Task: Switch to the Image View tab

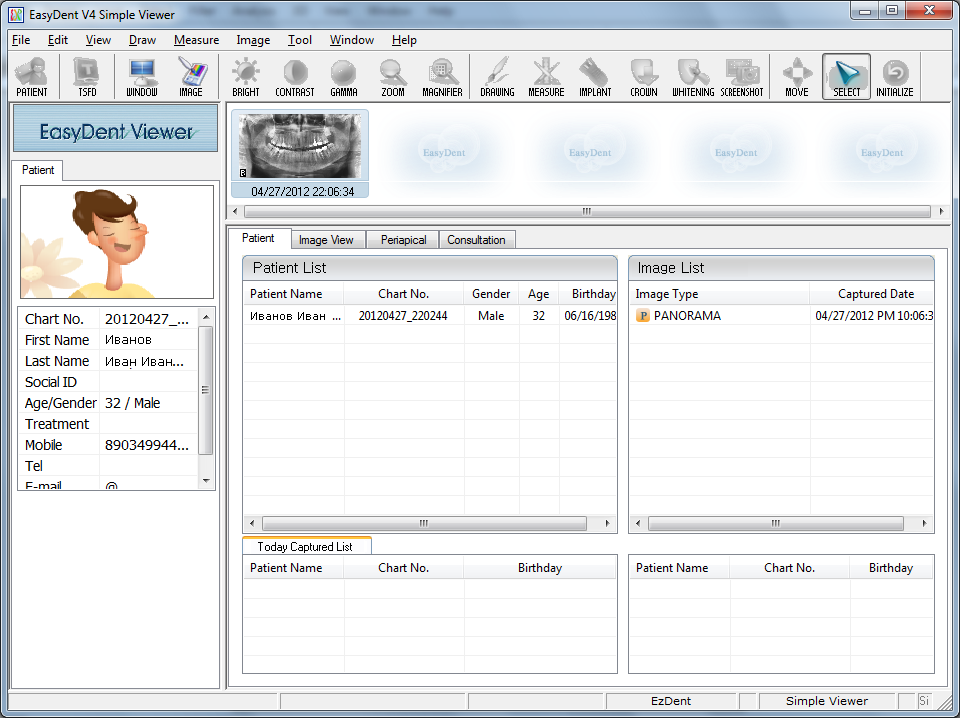Action: click(x=326, y=240)
